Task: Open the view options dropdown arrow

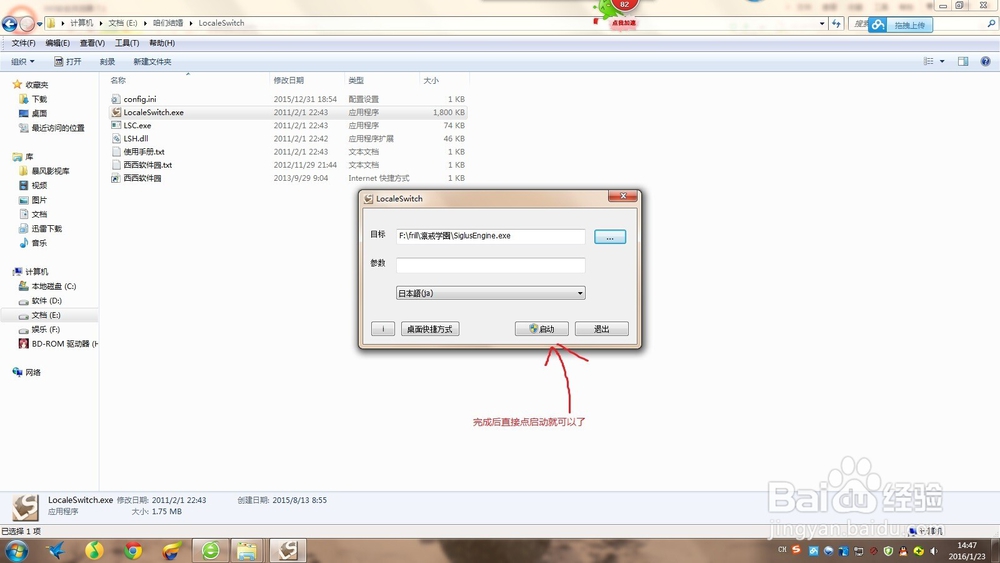Action: click(x=942, y=61)
